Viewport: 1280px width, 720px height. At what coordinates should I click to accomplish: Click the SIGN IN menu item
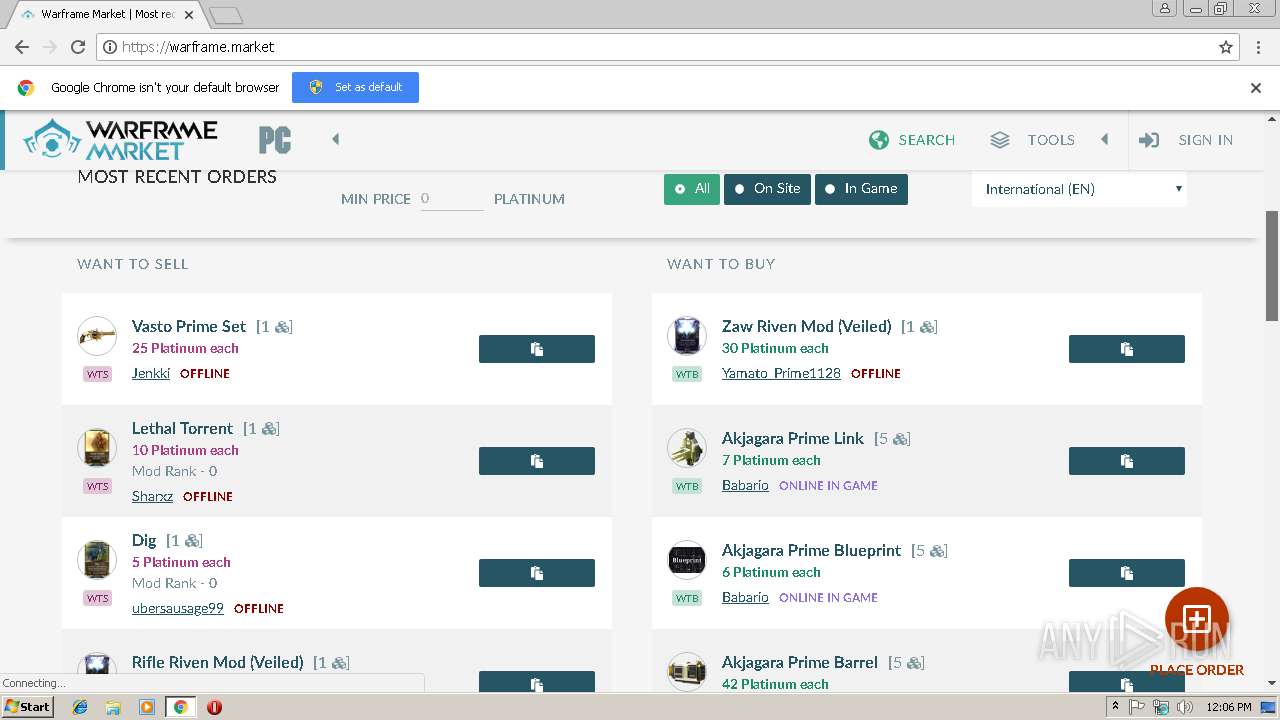point(1206,140)
